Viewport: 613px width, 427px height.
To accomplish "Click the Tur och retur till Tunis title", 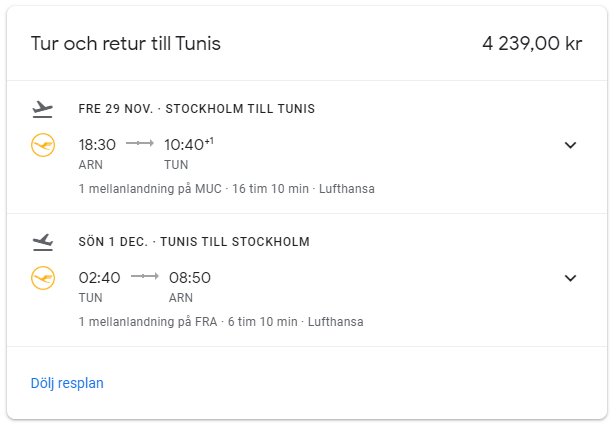I will [126, 44].
